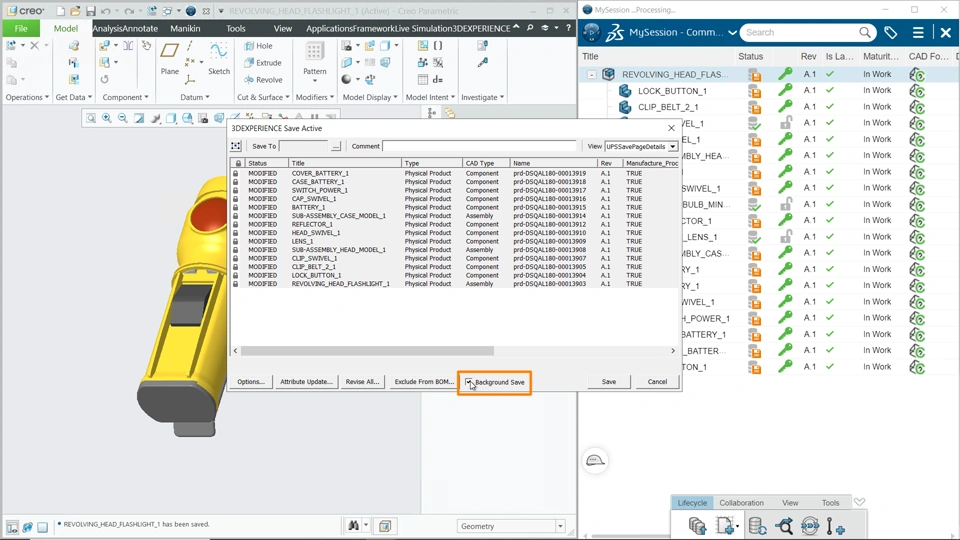The height and width of the screenshot is (540, 960).
Task: Select the Revolve tool
Action: pos(263,80)
